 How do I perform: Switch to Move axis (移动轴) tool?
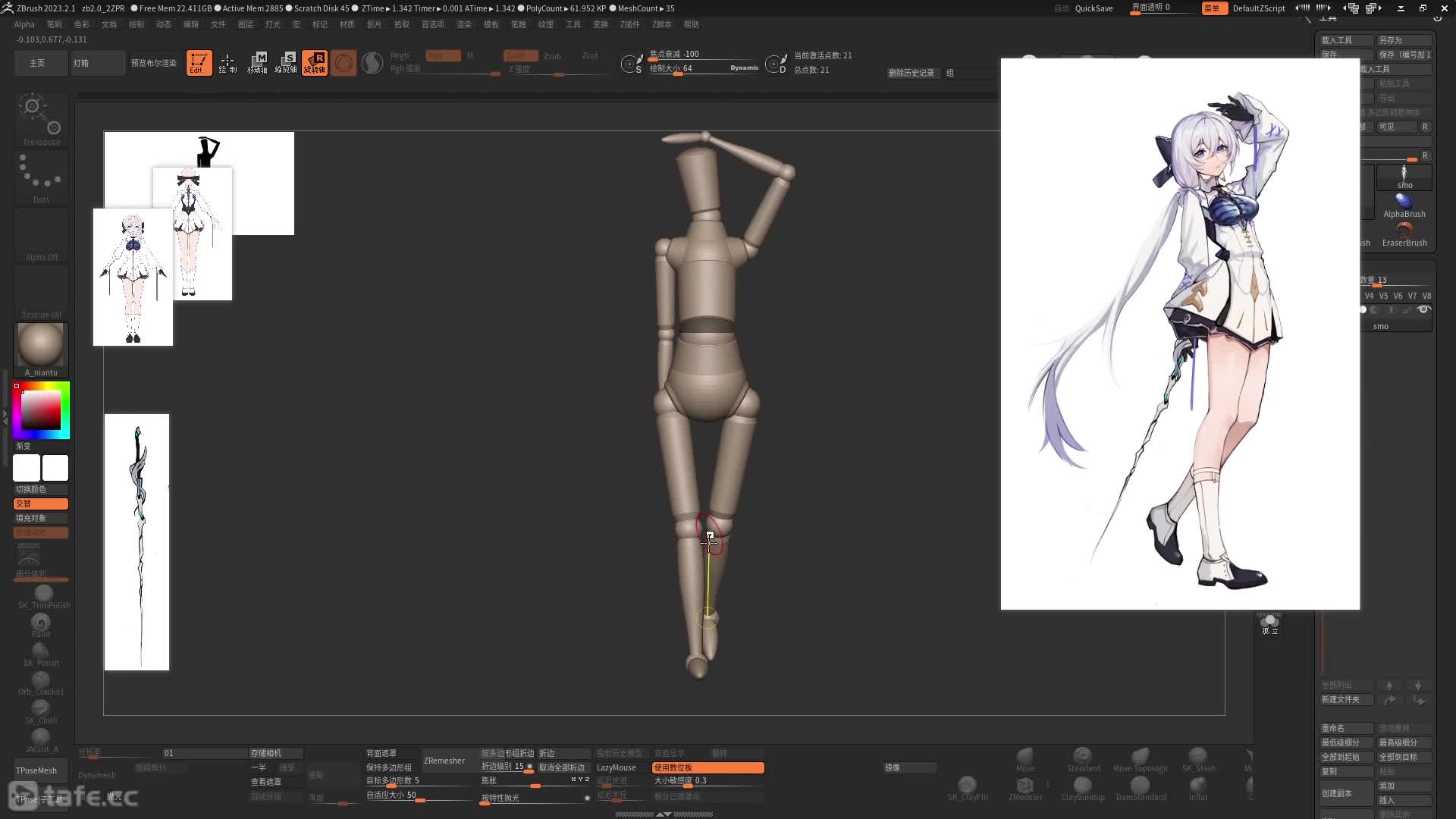[x=257, y=63]
